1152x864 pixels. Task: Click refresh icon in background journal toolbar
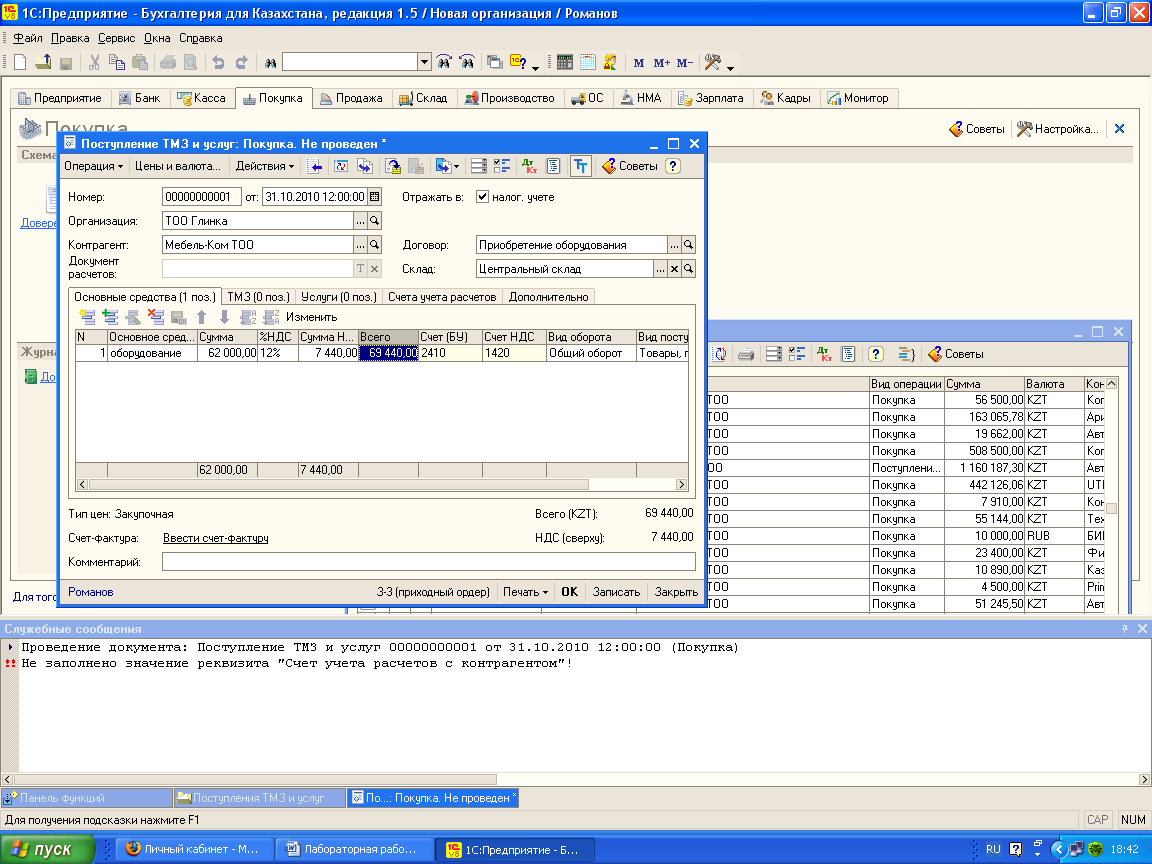coord(720,354)
